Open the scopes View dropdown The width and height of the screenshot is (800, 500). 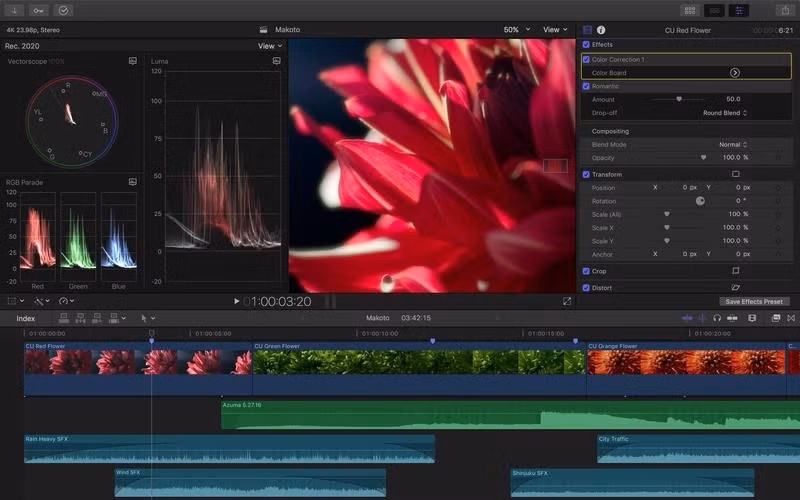[270, 46]
